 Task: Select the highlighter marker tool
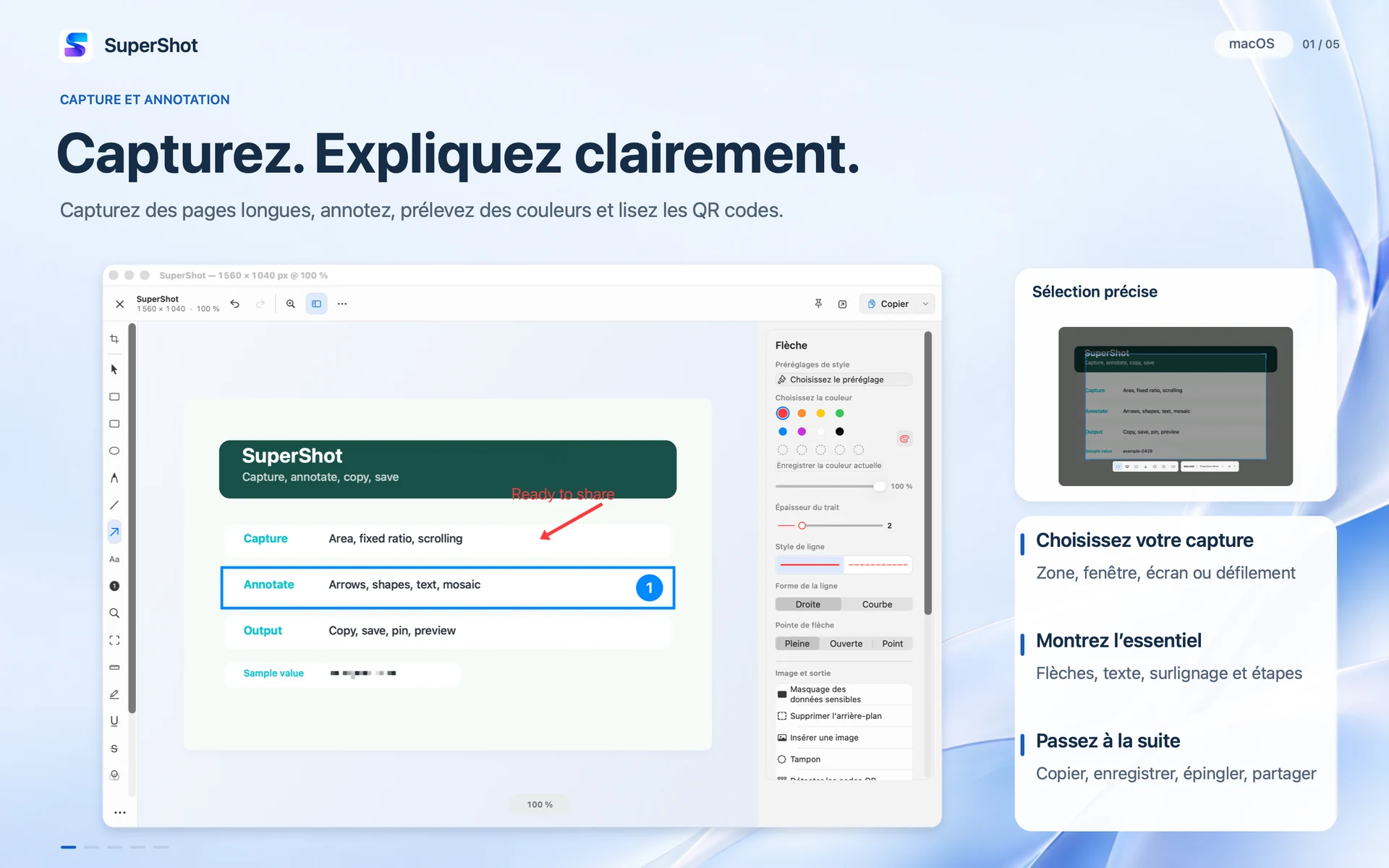[114, 694]
